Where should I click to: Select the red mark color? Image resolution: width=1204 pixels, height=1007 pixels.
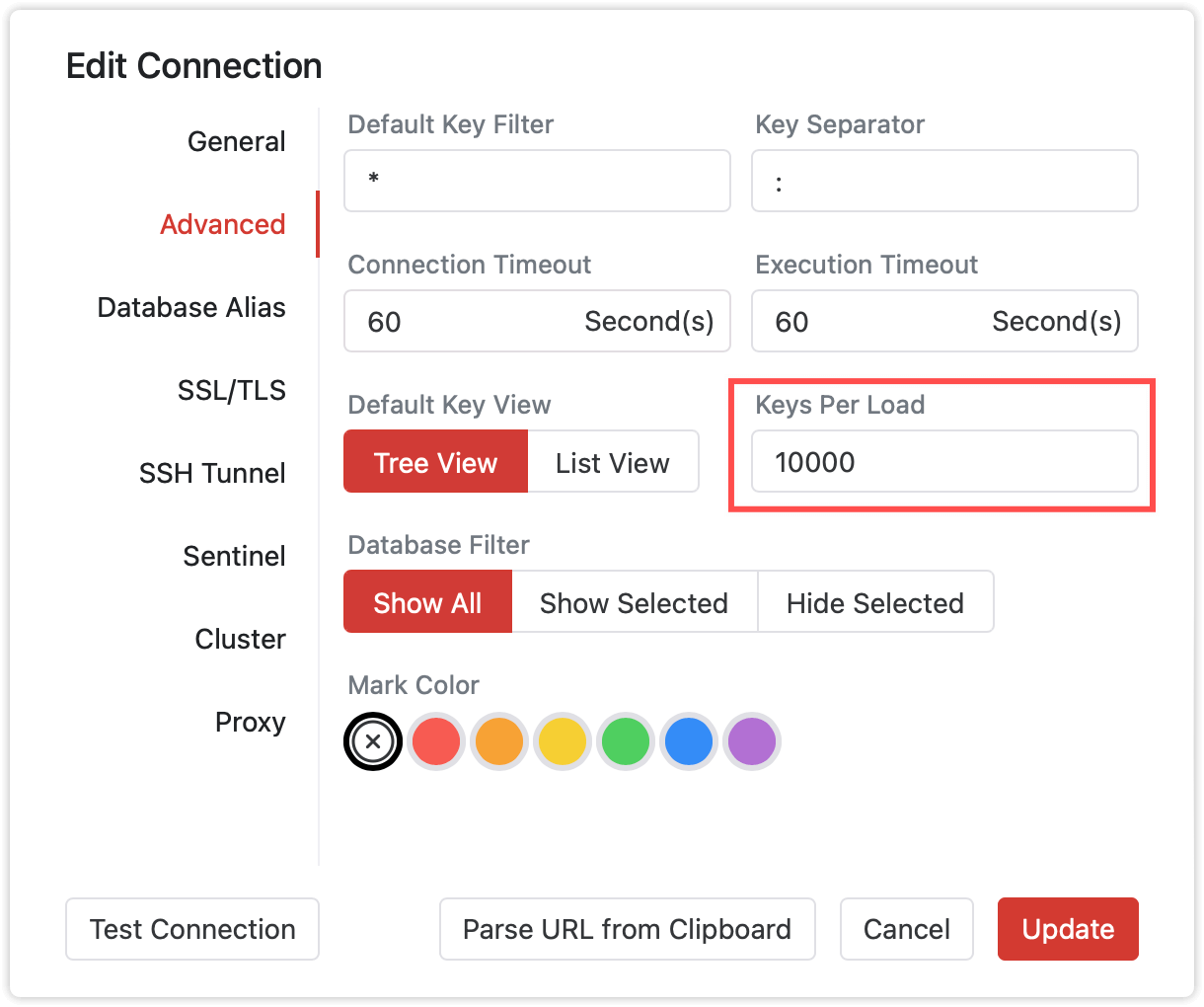436,742
